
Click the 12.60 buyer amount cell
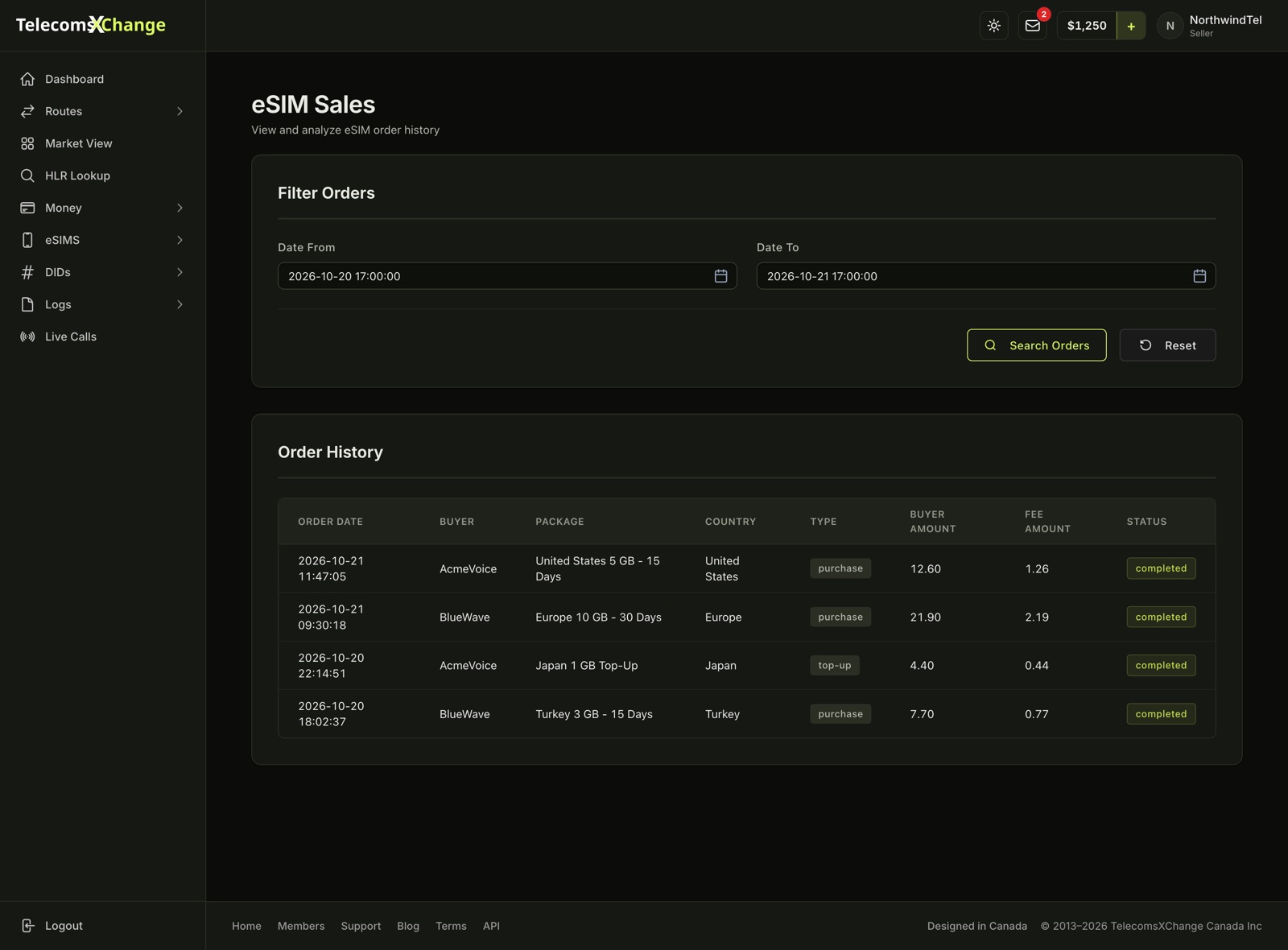tap(926, 568)
